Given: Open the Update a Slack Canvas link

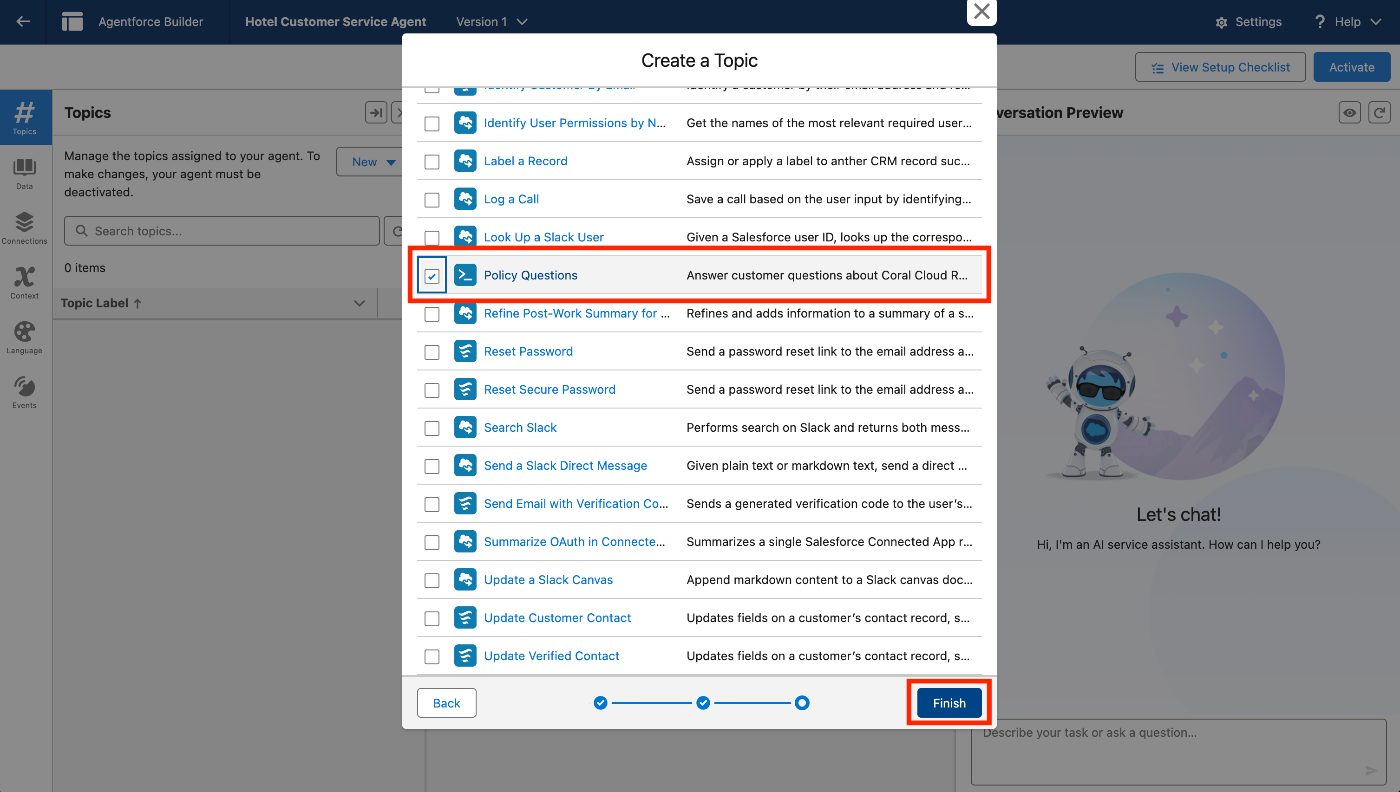Looking at the screenshot, I should pos(548,579).
